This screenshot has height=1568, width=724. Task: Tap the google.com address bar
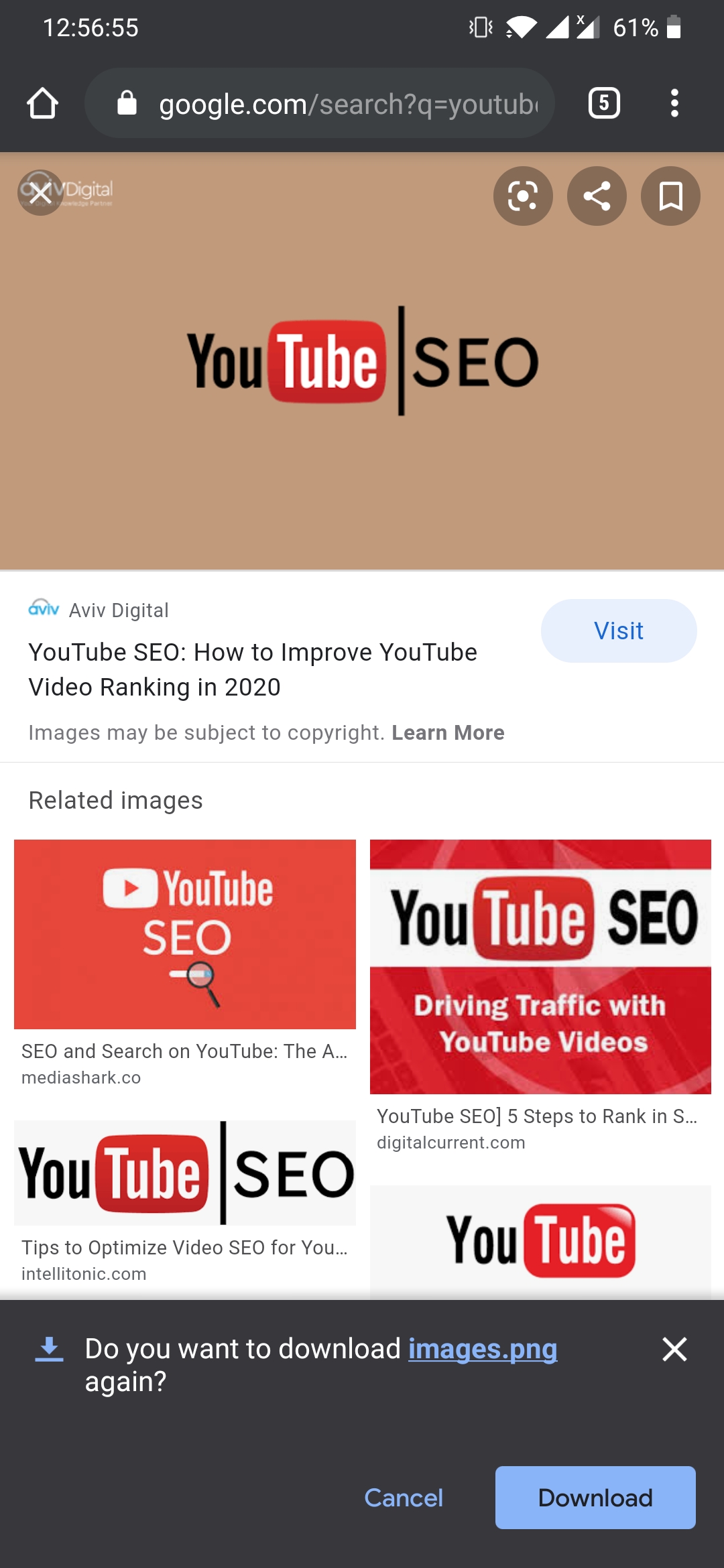pyautogui.click(x=320, y=103)
